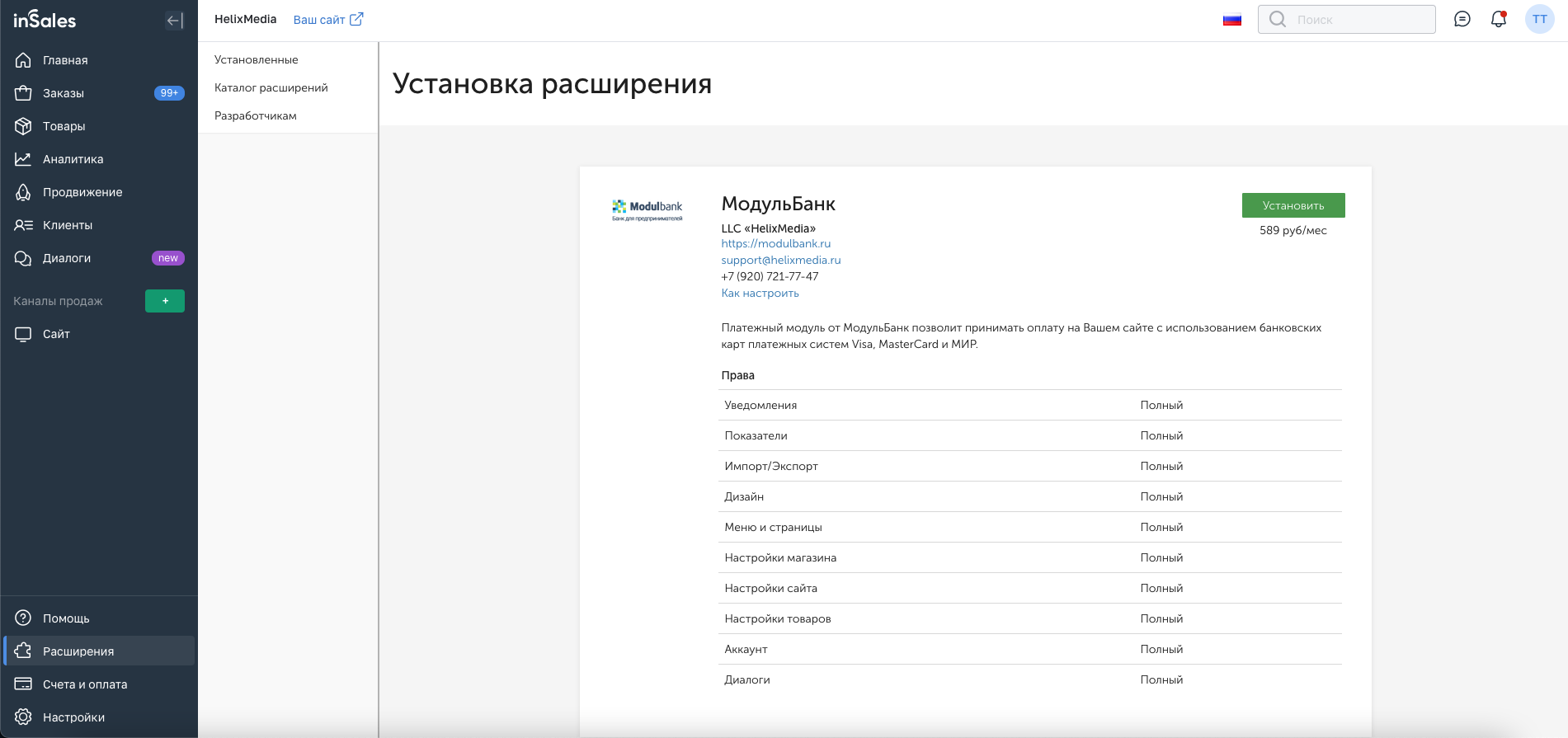Open the Аналитика menu item
This screenshot has width=1568, height=738.
click(x=99, y=159)
